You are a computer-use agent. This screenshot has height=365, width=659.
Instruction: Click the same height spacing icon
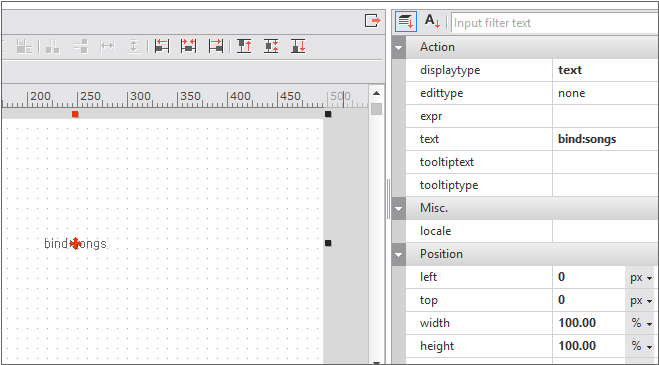tap(134, 46)
